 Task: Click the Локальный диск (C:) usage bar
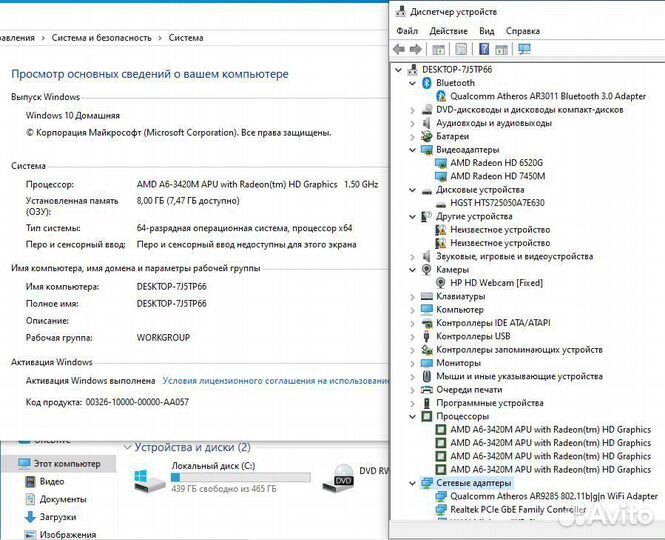click(x=240, y=478)
